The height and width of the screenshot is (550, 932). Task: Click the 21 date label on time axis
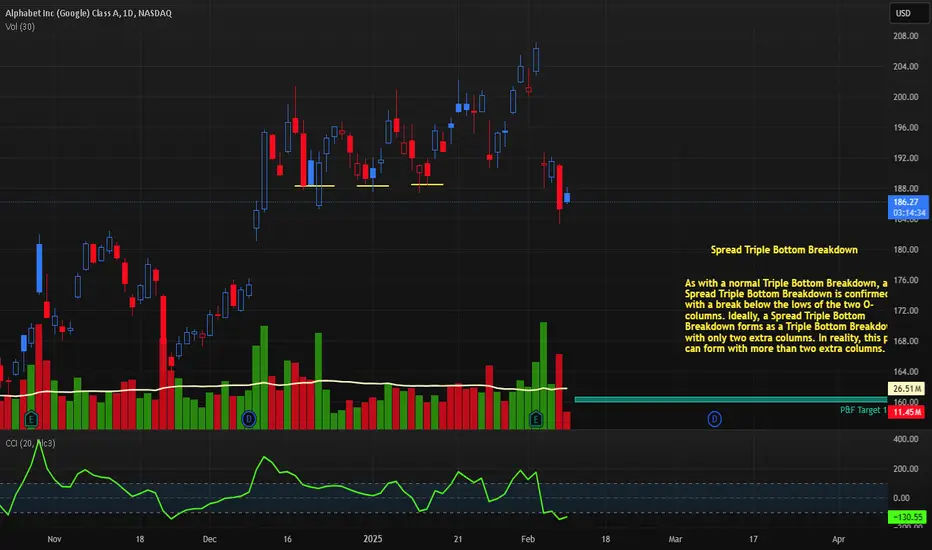pyautogui.click(x=458, y=539)
